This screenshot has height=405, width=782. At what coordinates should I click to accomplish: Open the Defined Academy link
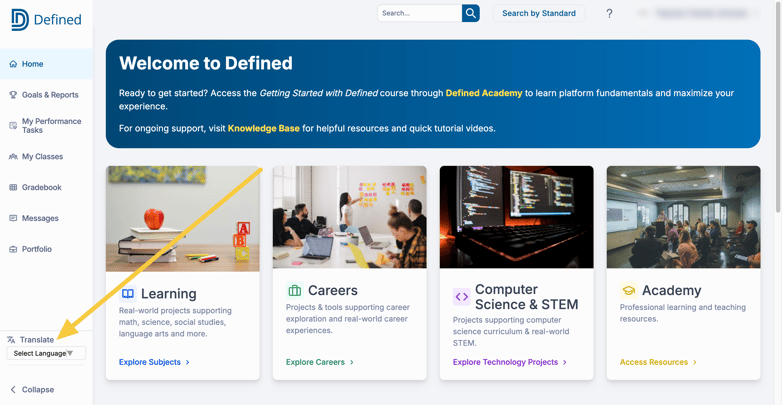tap(484, 93)
